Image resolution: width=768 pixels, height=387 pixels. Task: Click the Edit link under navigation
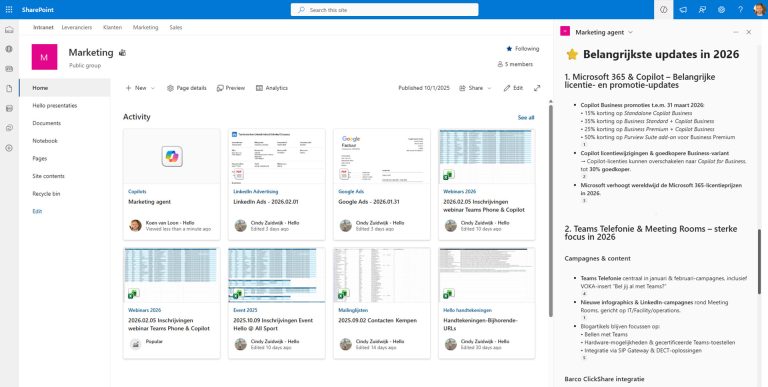pyautogui.click(x=37, y=211)
